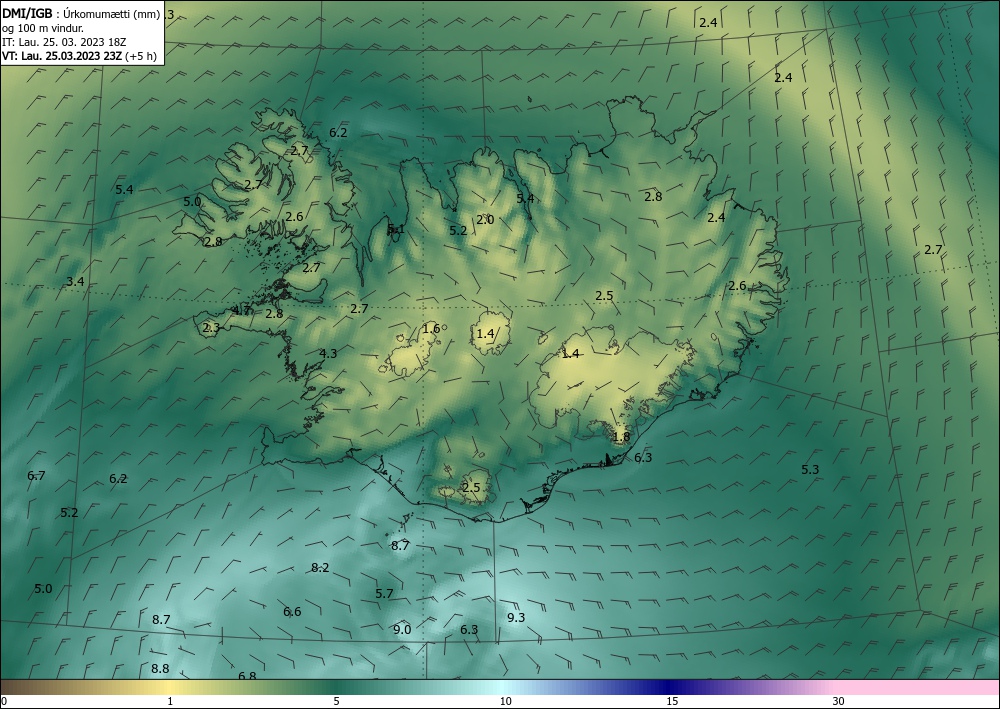Click the map value 3.4
1000x709 pixels.
[75, 282]
